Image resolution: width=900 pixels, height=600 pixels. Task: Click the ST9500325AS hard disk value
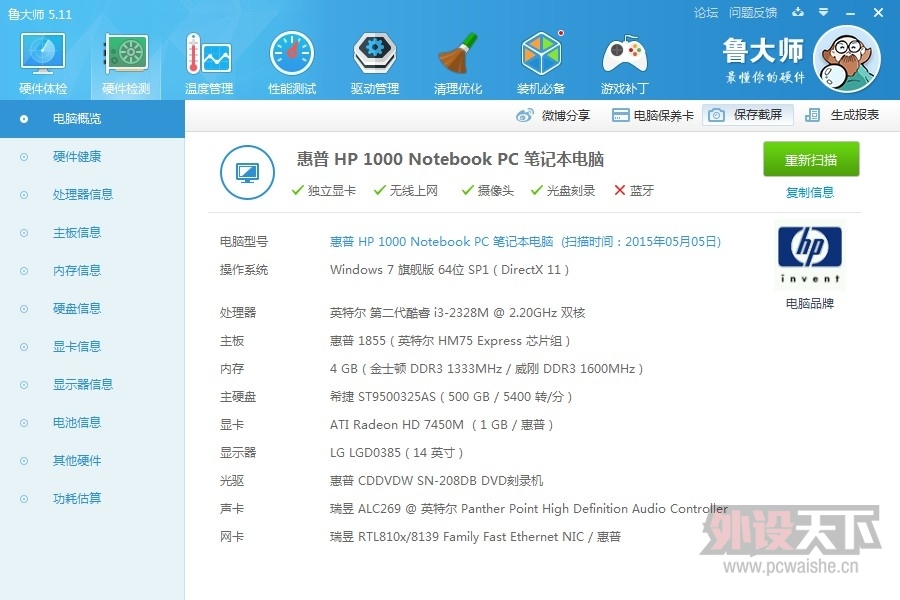[451, 397]
